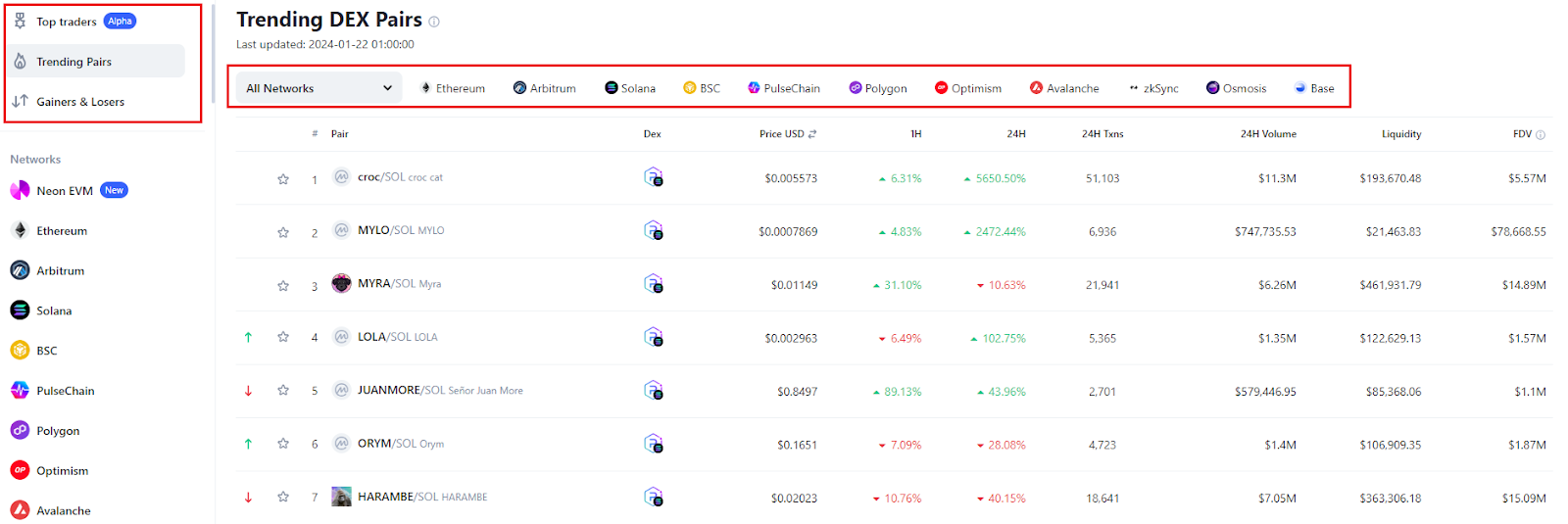
Task: Click Dex icon in MYLO/SOL row
Action: click(x=653, y=230)
